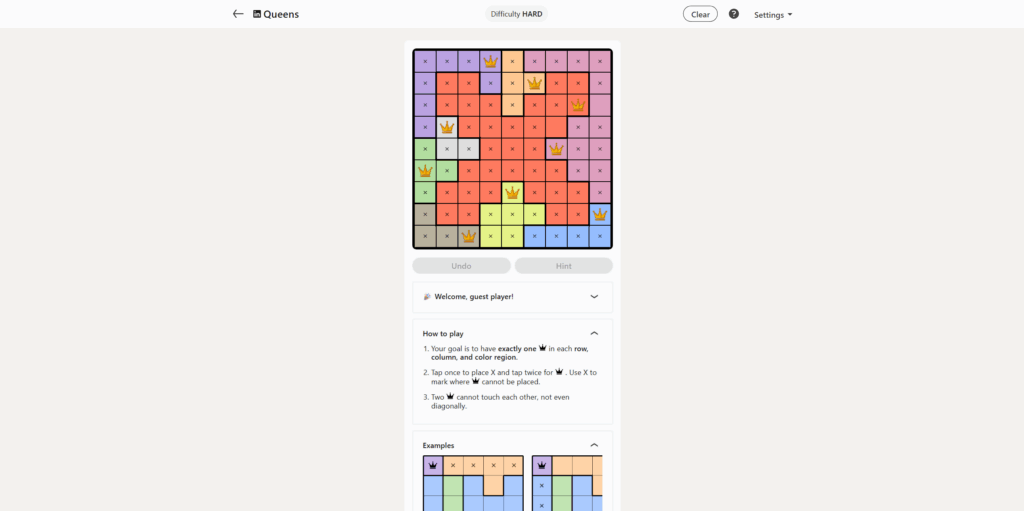Viewport: 1024px width, 511px height.
Task: Click the crown in the green region
Action: point(425,171)
